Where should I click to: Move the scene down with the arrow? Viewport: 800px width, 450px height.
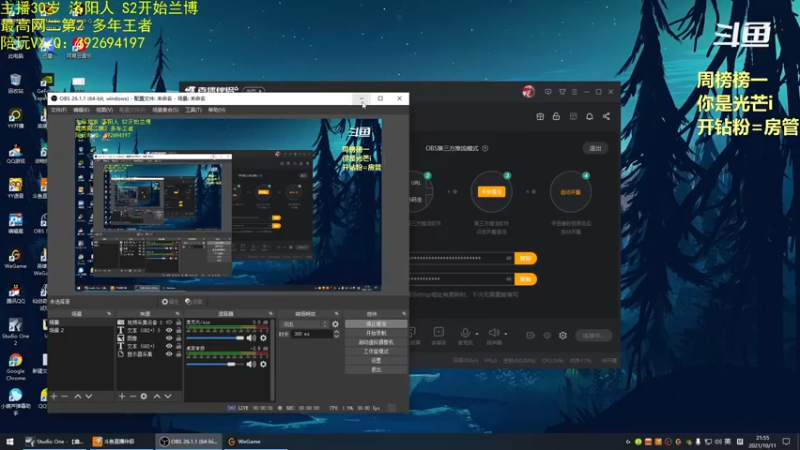point(89,396)
